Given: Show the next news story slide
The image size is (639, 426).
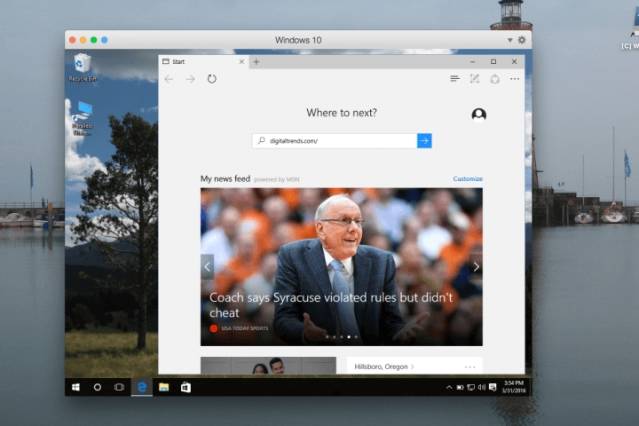Looking at the screenshot, I should (476, 267).
